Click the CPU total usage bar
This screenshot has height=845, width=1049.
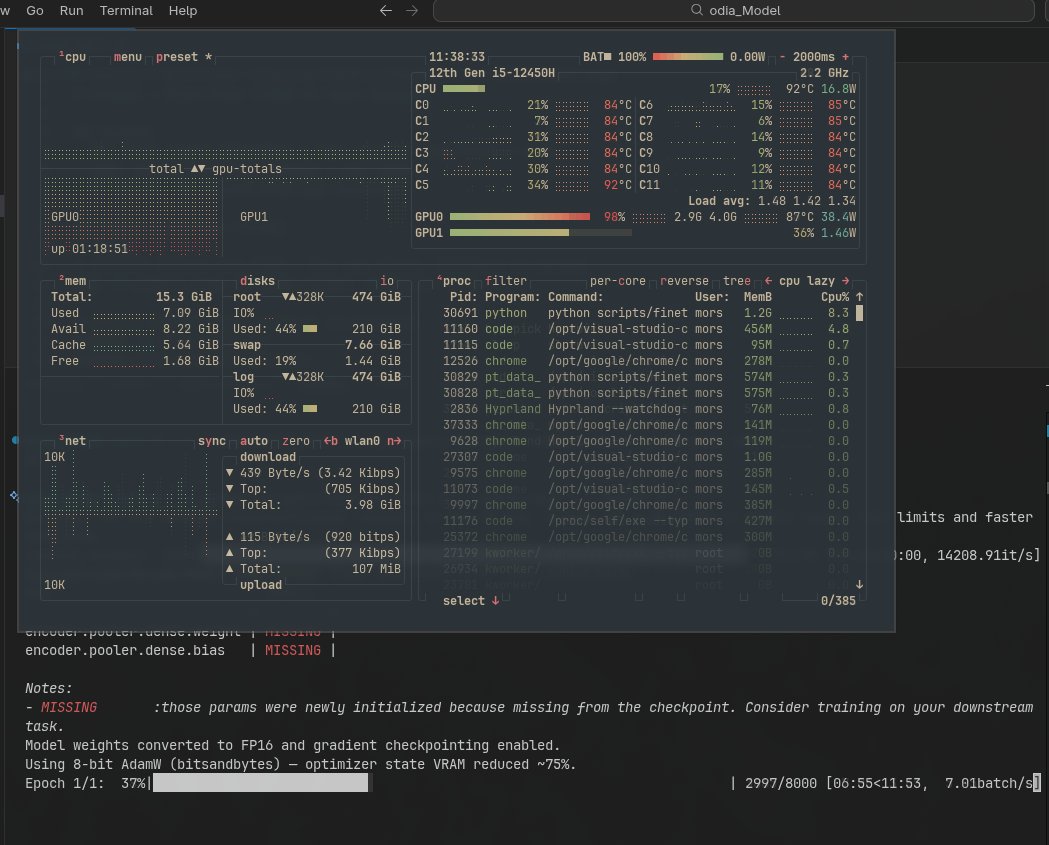pyautogui.click(x=464, y=89)
